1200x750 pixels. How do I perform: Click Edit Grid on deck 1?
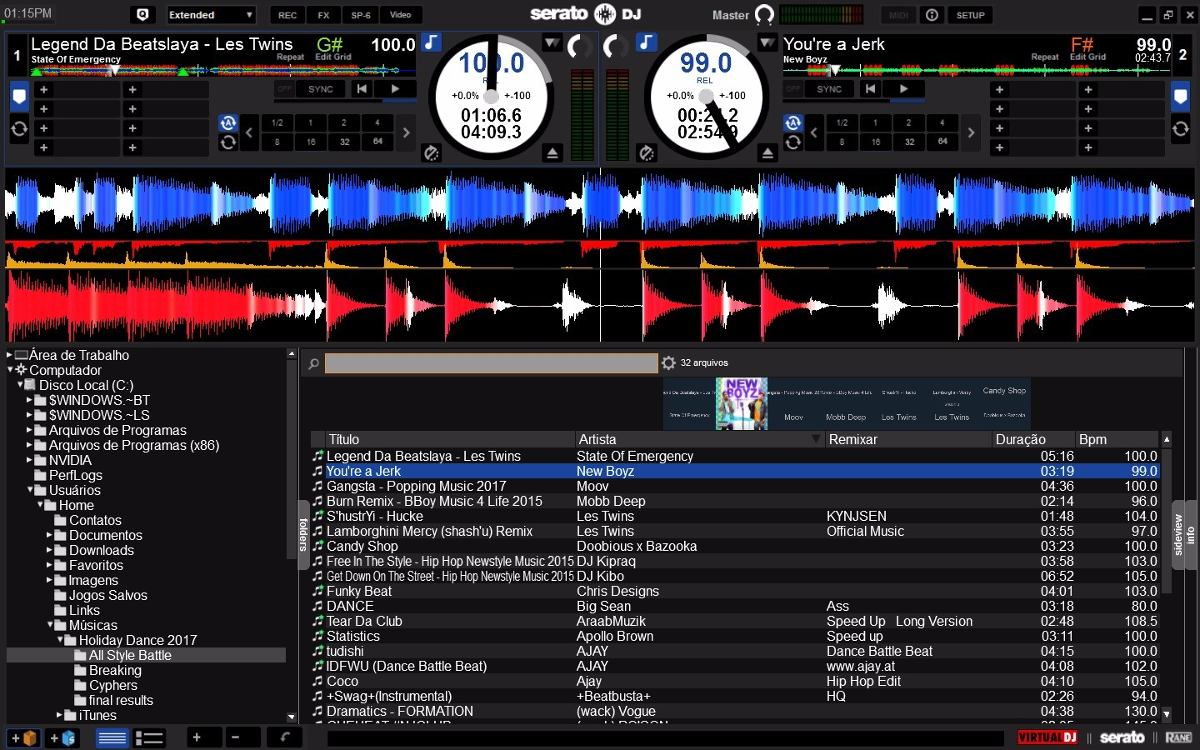(x=333, y=57)
